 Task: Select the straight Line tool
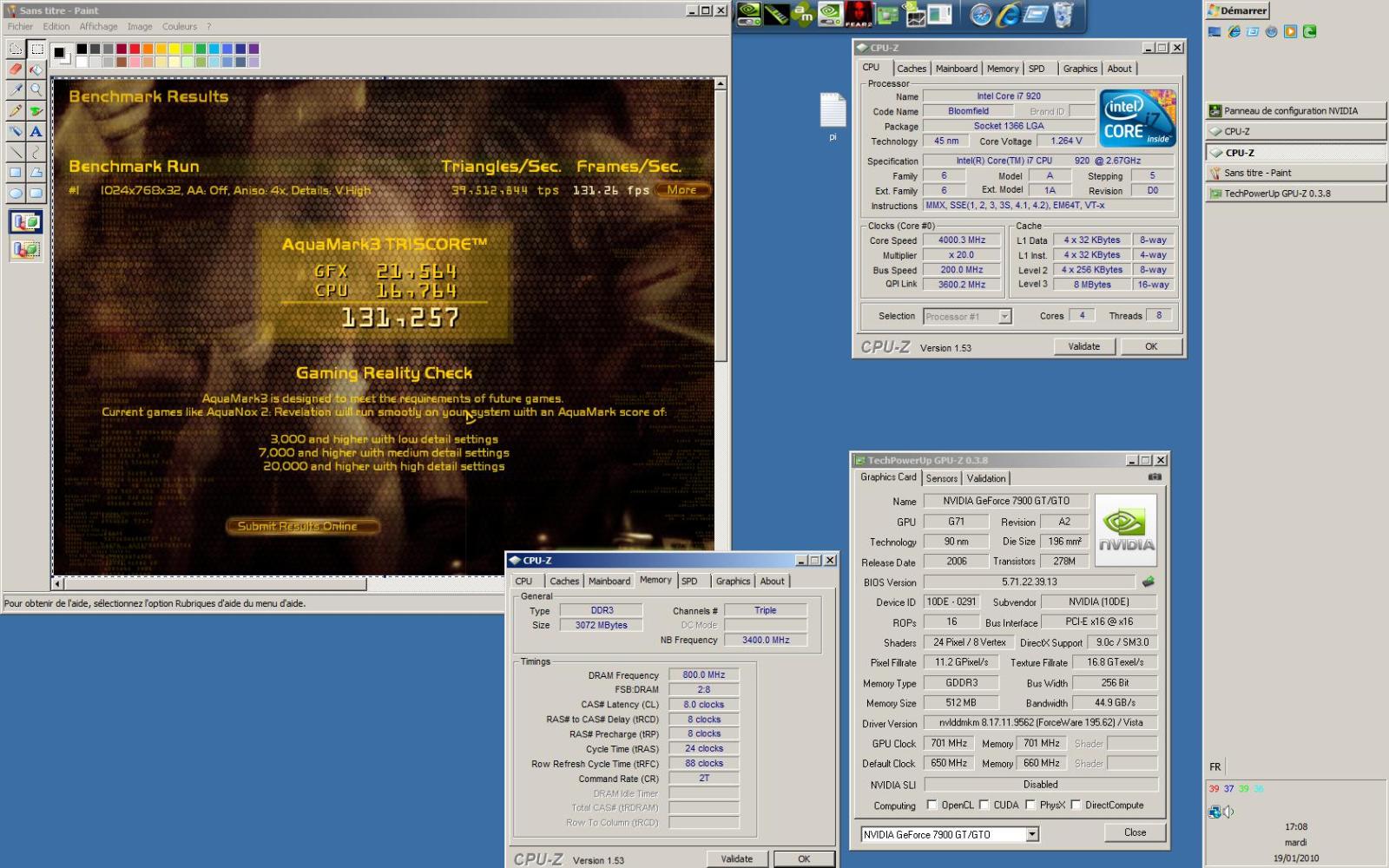[16, 152]
